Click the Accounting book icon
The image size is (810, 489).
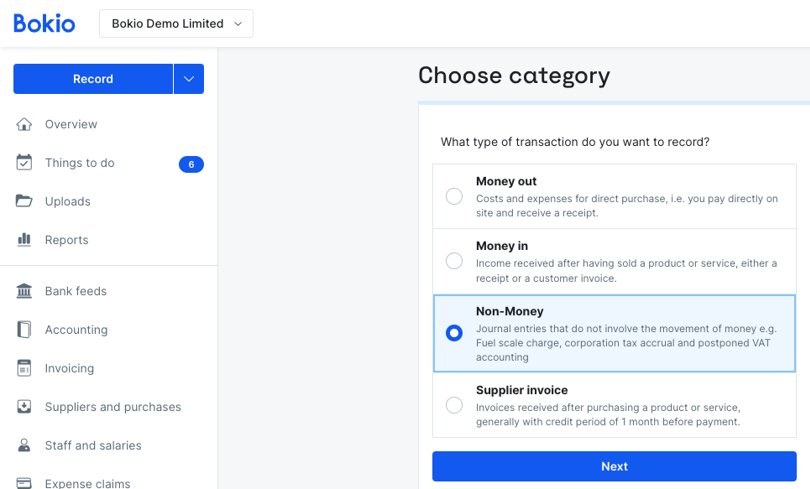click(24, 330)
